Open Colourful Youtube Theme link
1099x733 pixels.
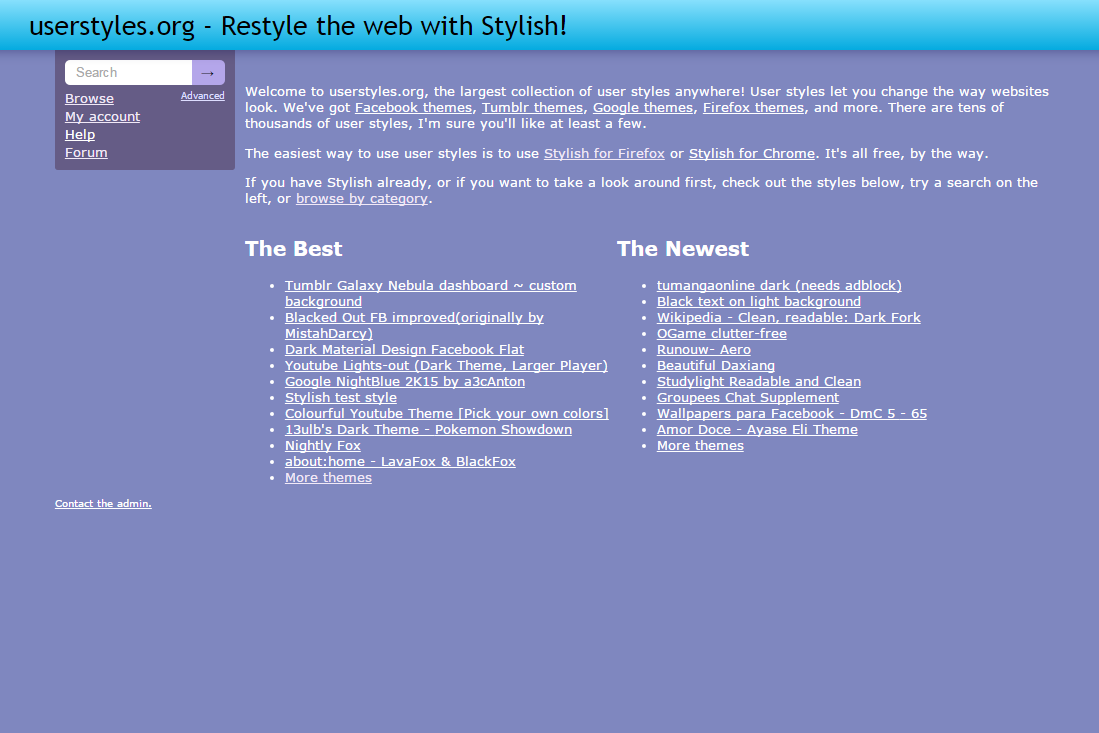click(446, 413)
